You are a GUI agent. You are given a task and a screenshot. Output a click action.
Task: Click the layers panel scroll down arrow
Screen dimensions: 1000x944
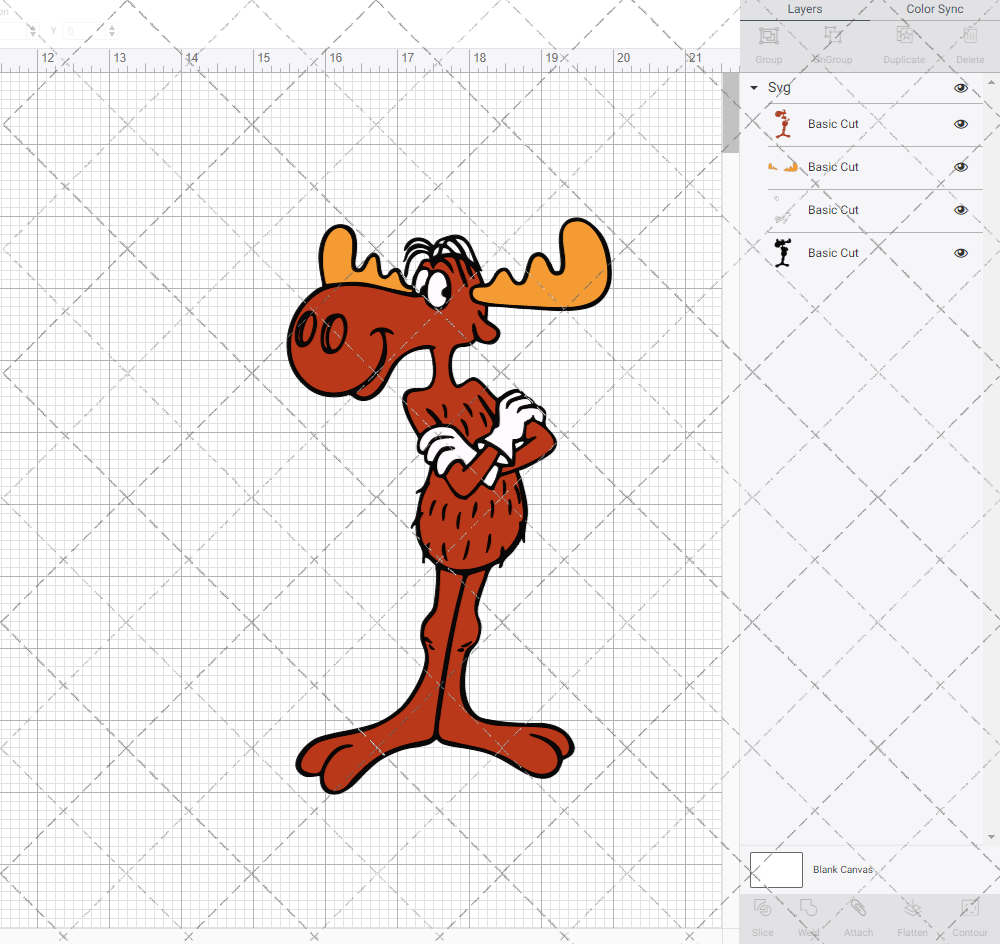click(x=990, y=837)
